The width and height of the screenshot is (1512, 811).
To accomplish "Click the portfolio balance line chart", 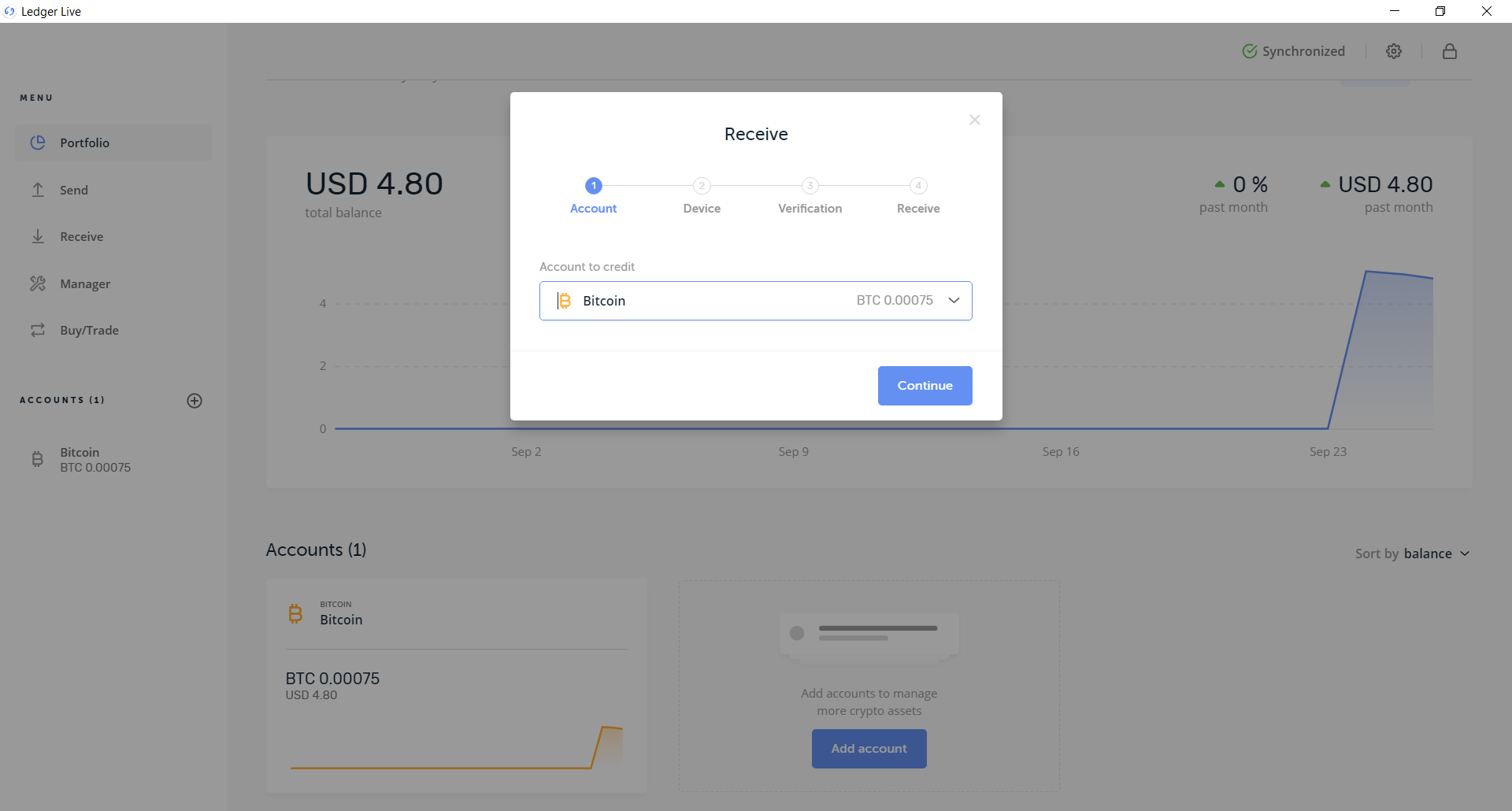I will [883, 350].
